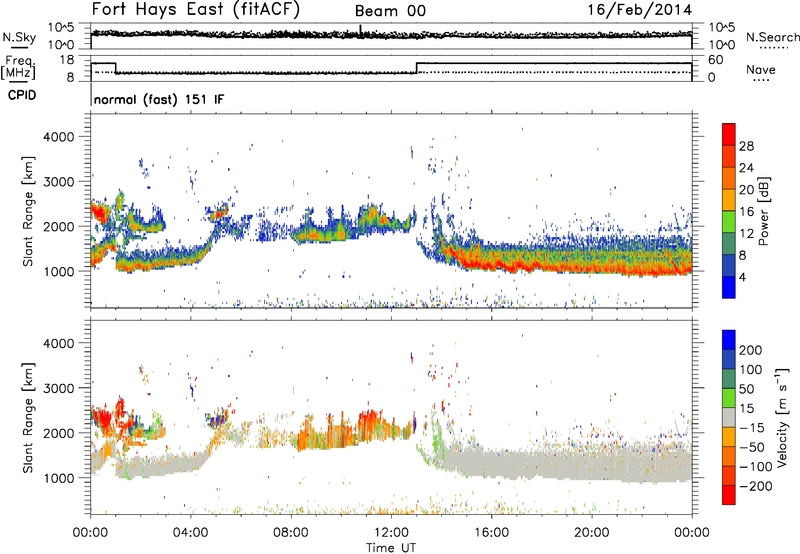The height and width of the screenshot is (554, 800).
Task: Click the '60' Nave axis value
Action: [715, 60]
